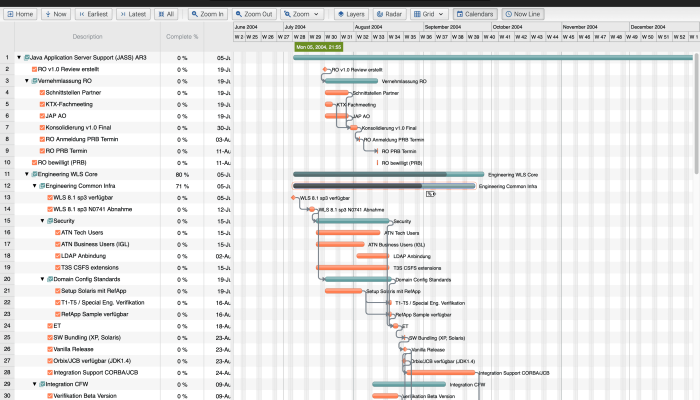Click the checkbox icon for KTX-Fachmeeting

[x=42, y=104]
